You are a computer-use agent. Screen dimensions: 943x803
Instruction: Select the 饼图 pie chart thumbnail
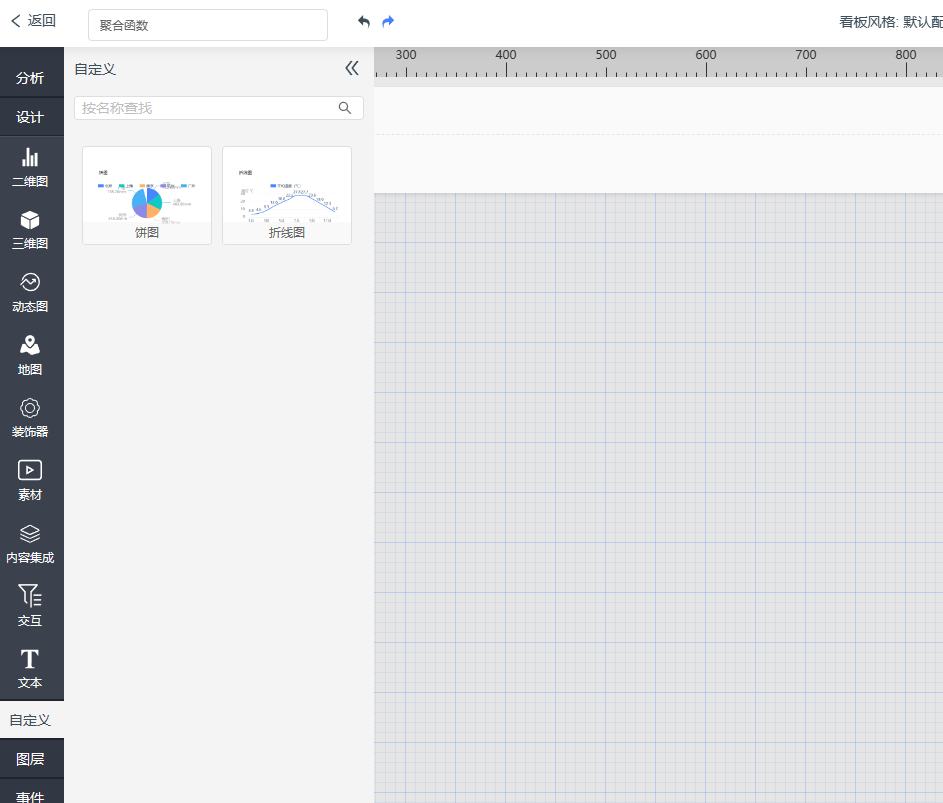coord(147,195)
